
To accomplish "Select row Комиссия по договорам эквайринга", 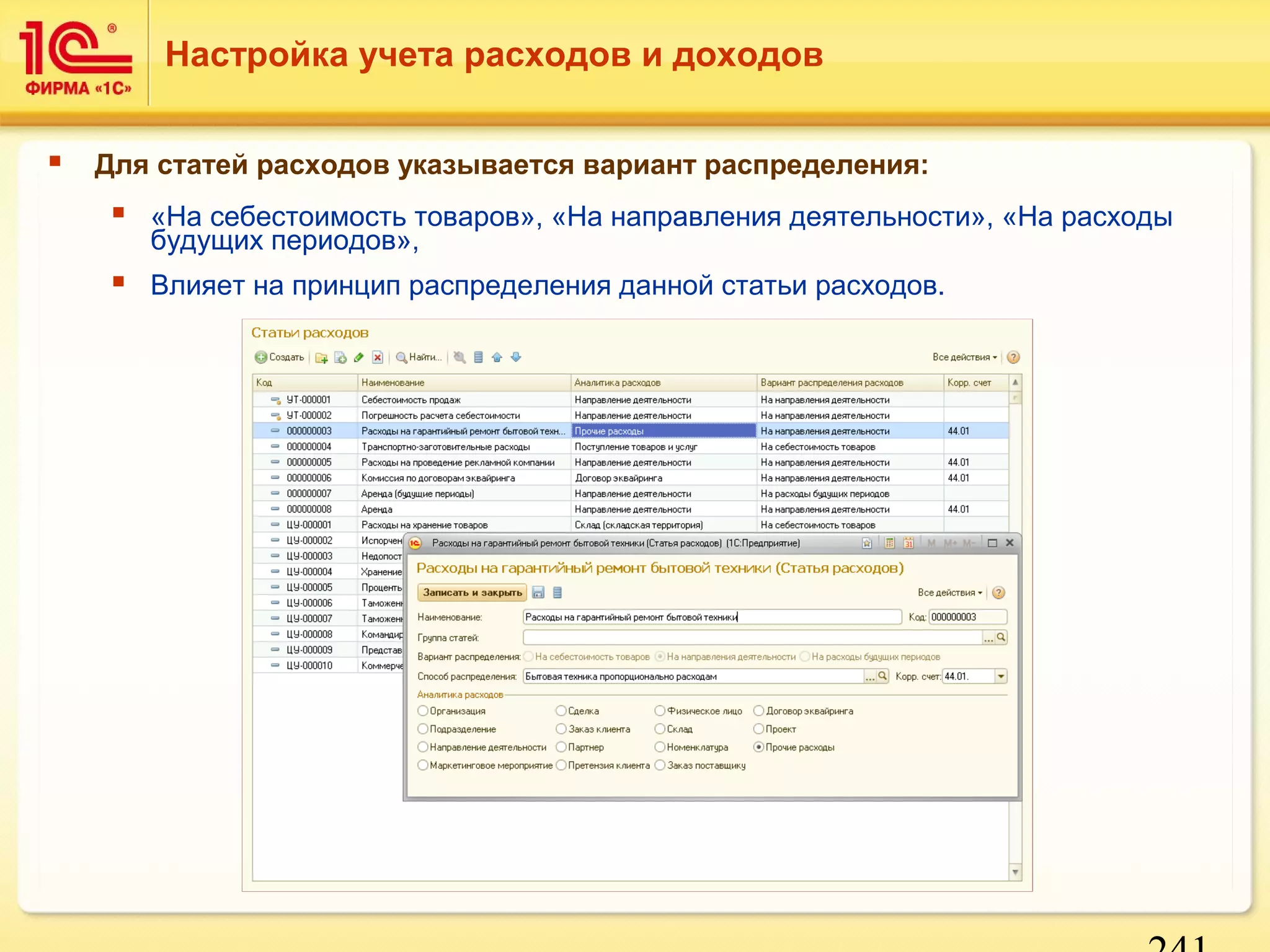I will point(631,478).
